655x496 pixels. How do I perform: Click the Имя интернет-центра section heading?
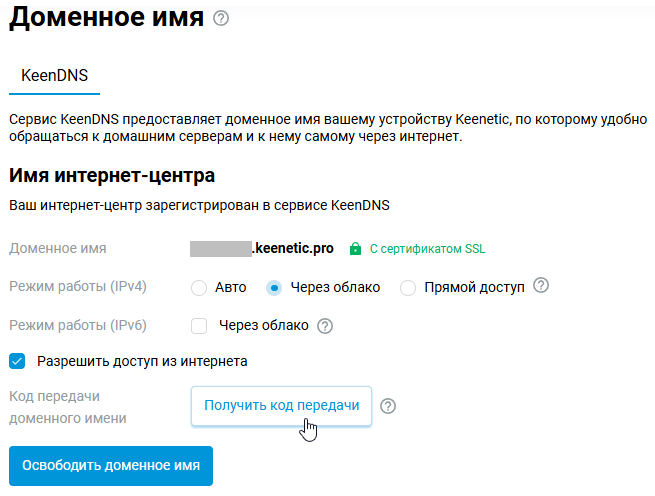point(111,176)
